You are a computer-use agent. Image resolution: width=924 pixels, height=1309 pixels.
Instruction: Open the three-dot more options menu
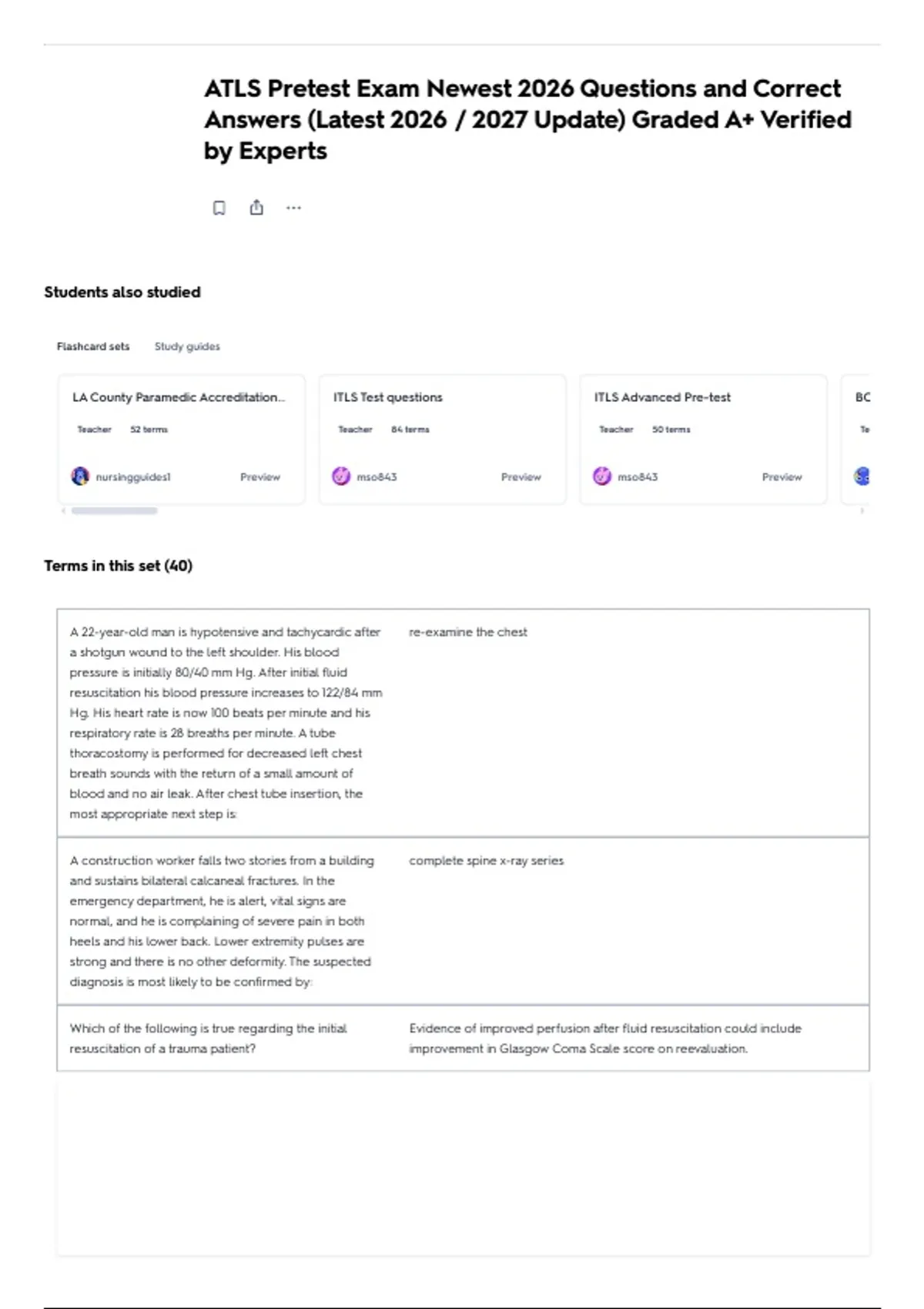293,208
